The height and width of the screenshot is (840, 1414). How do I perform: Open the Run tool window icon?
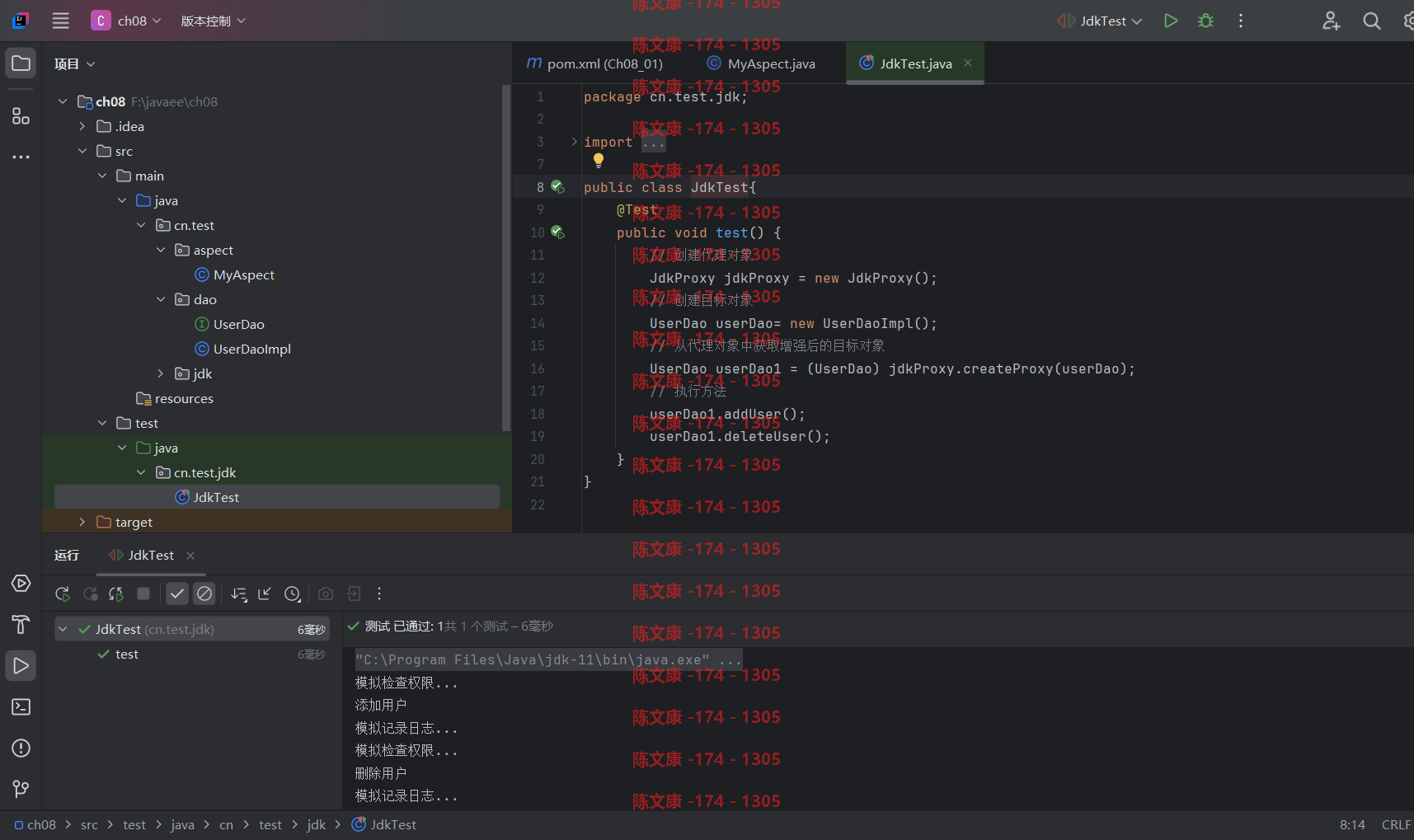[21, 666]
